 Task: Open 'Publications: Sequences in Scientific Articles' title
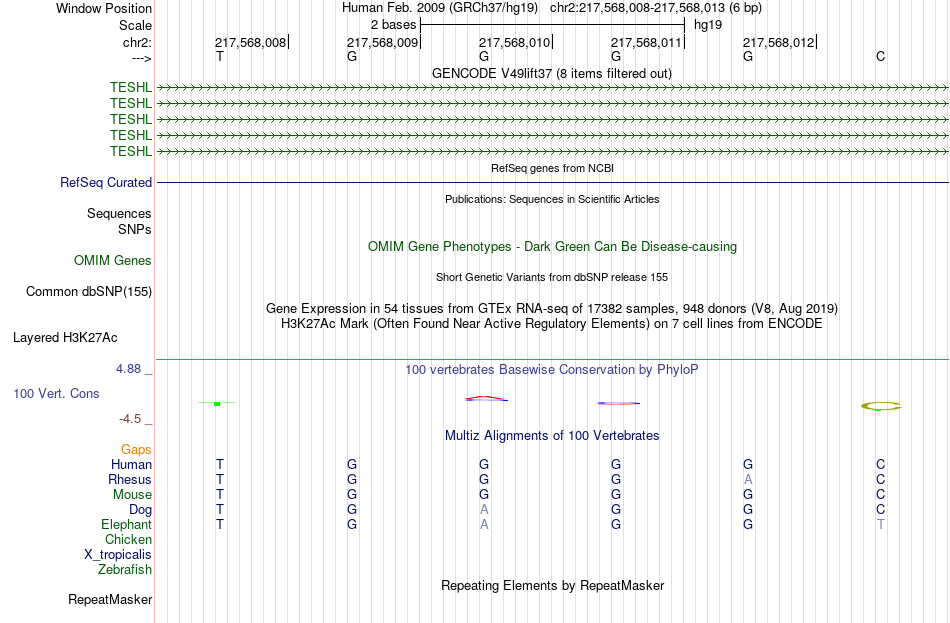point(552,199)
